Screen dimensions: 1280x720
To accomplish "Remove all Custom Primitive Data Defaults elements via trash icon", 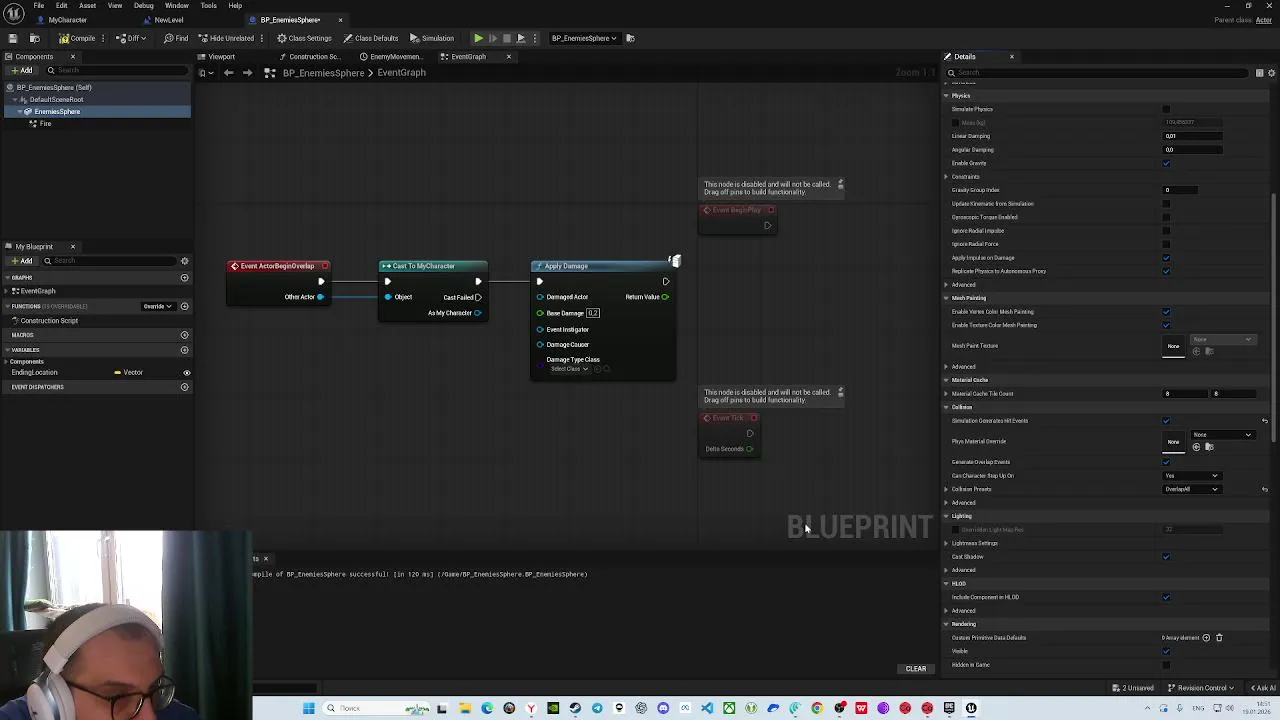I will point(1219,638).
